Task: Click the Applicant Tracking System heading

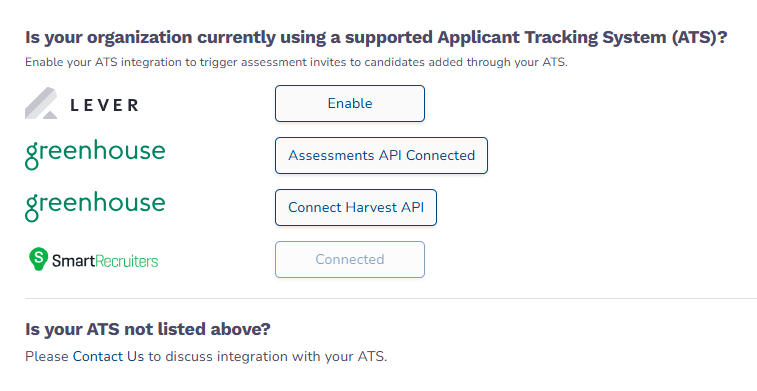Action: [x=376, y=37]
